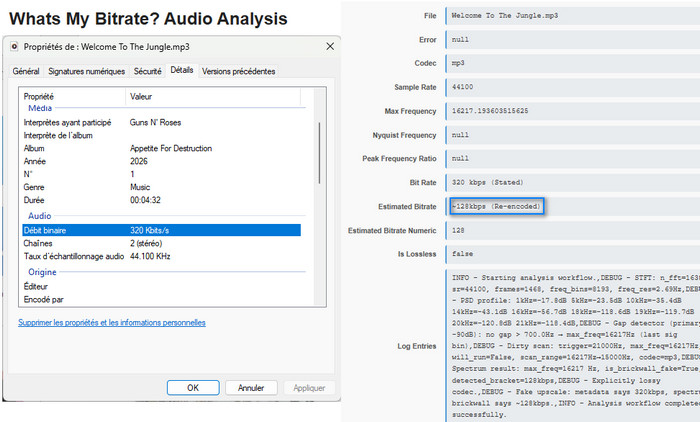Click the OK button
This screenshot has height=422, width=700.
tap(193, 388)
